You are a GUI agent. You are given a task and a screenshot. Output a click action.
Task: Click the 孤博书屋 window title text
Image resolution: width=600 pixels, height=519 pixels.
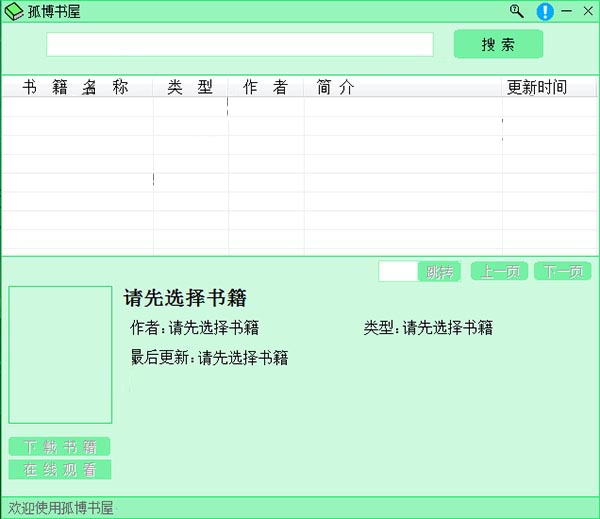click(x=54, y=11)
